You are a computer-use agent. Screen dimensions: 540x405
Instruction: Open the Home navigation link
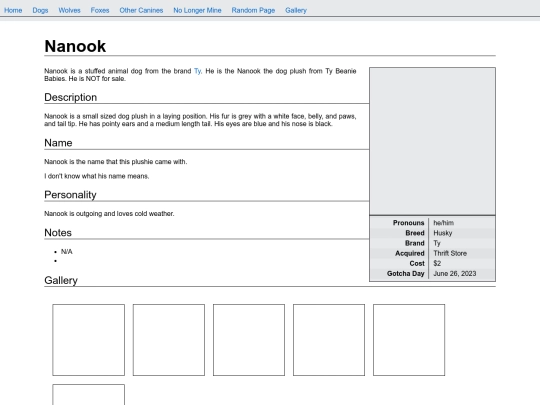click(x=13, y=10)
